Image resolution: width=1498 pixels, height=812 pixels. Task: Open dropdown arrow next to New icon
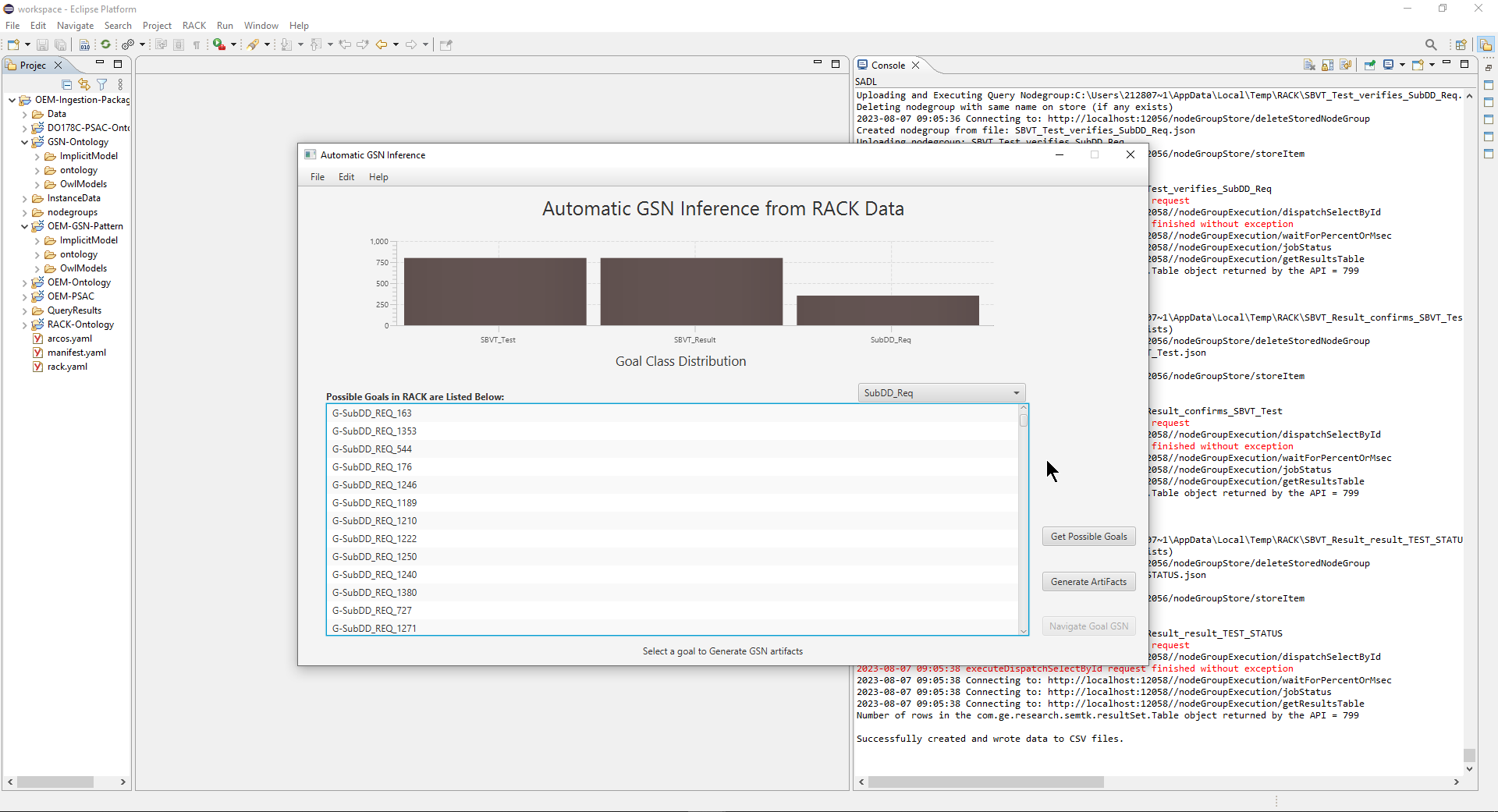[27, 44]
